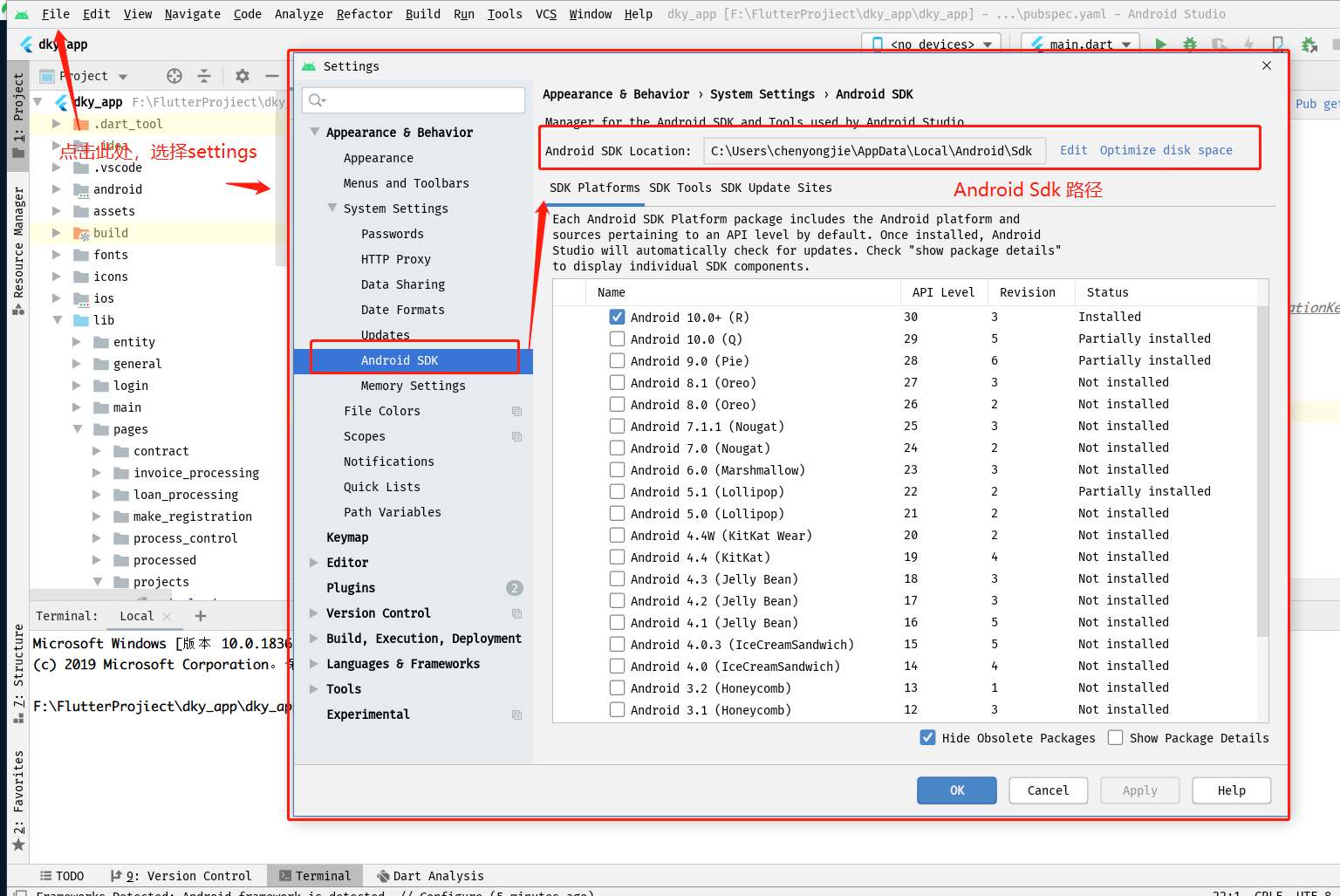Expand Build, Execution, Deployment group
This screenshot has height=896, width=1340.
314,639
